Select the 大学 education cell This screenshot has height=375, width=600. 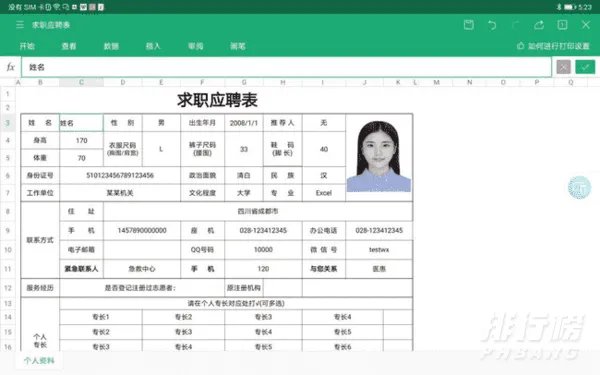pos(244,193)
